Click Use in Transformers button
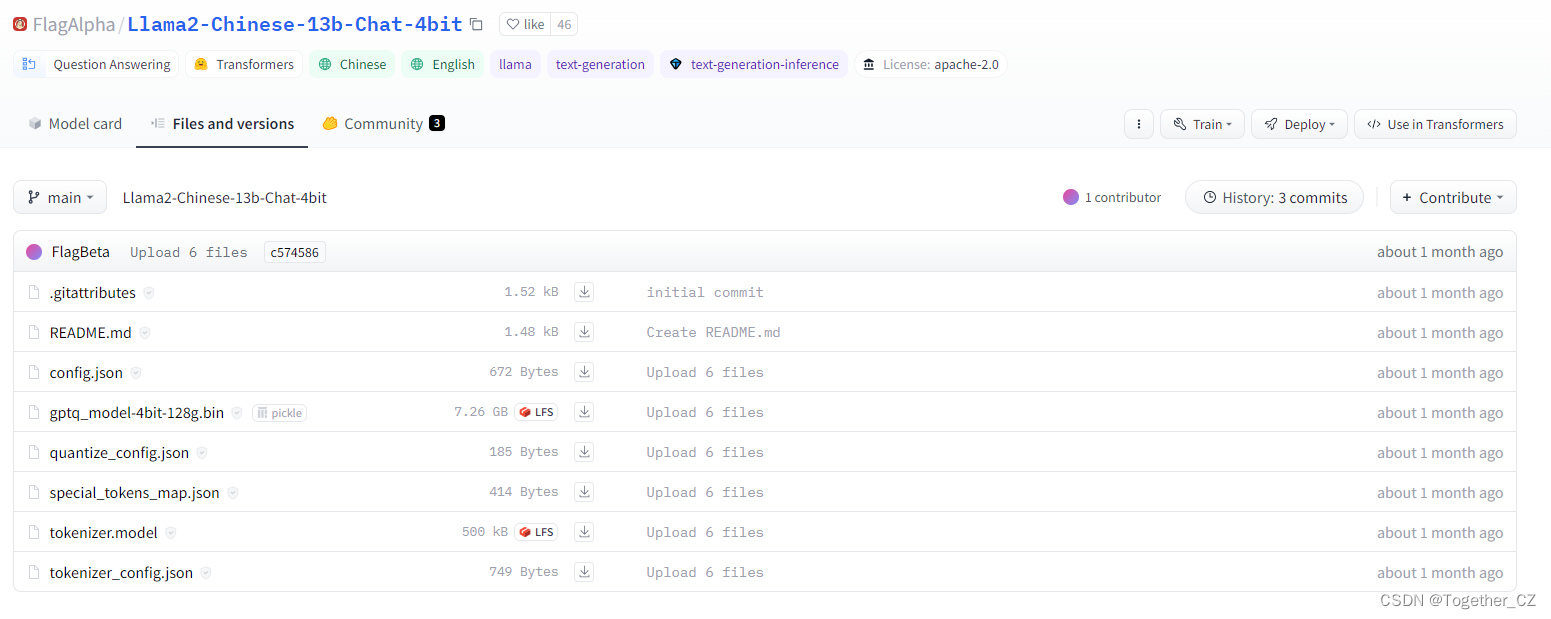Screen dimensions: 1551x619 (1435, 124)
